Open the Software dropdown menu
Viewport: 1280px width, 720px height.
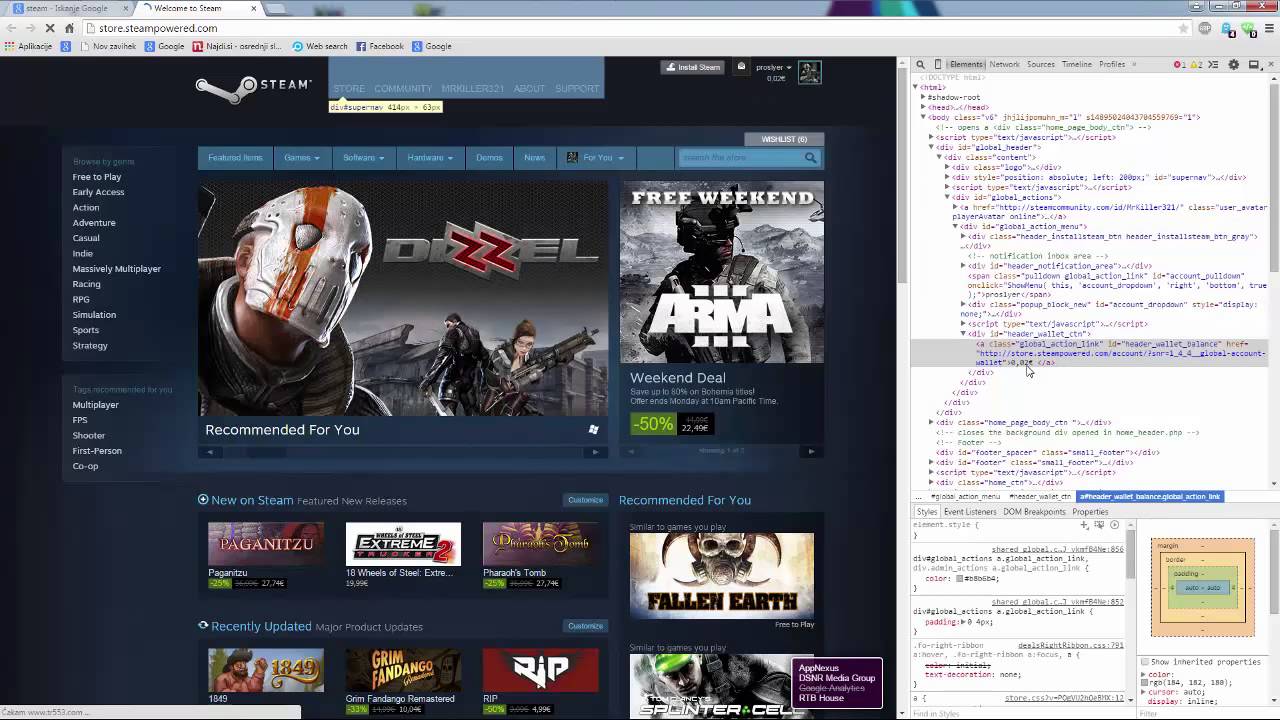coord(363,158)
